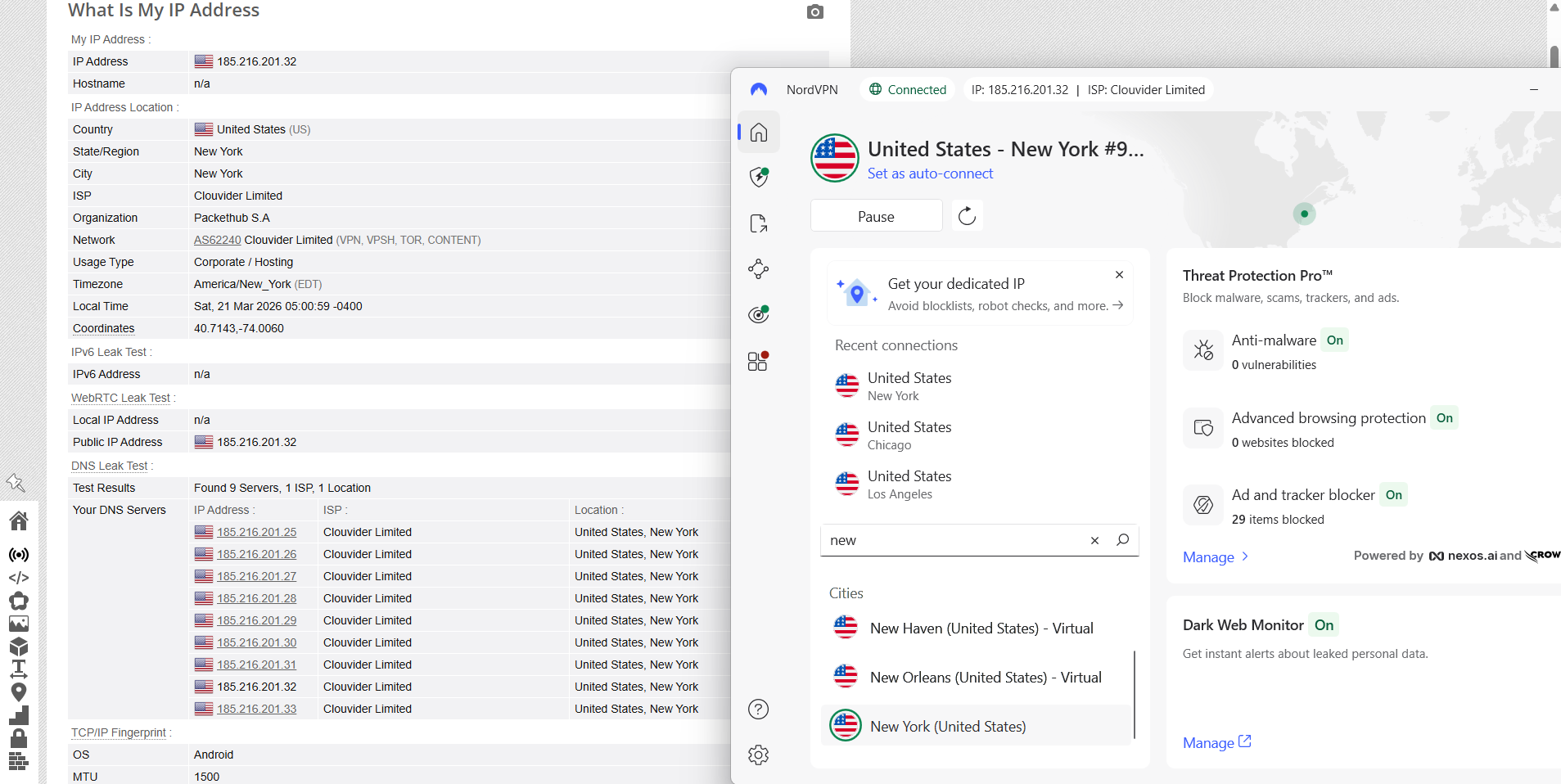This screenshot has width=1561, height=784.
Task: Click the Ad and tracker blocker icon
Action: point(1203,505)
